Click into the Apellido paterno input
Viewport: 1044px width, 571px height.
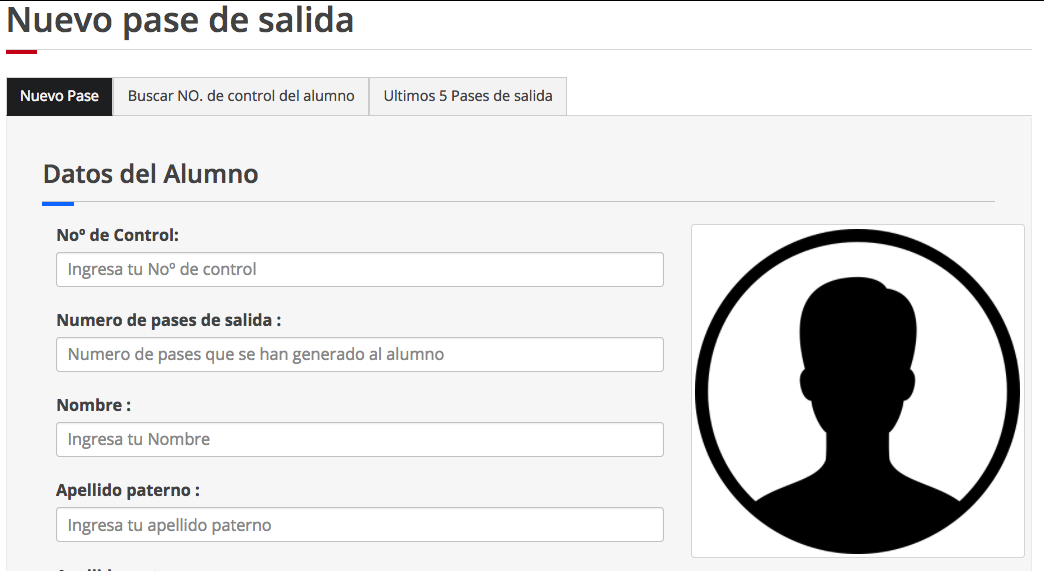click(360, 524)
